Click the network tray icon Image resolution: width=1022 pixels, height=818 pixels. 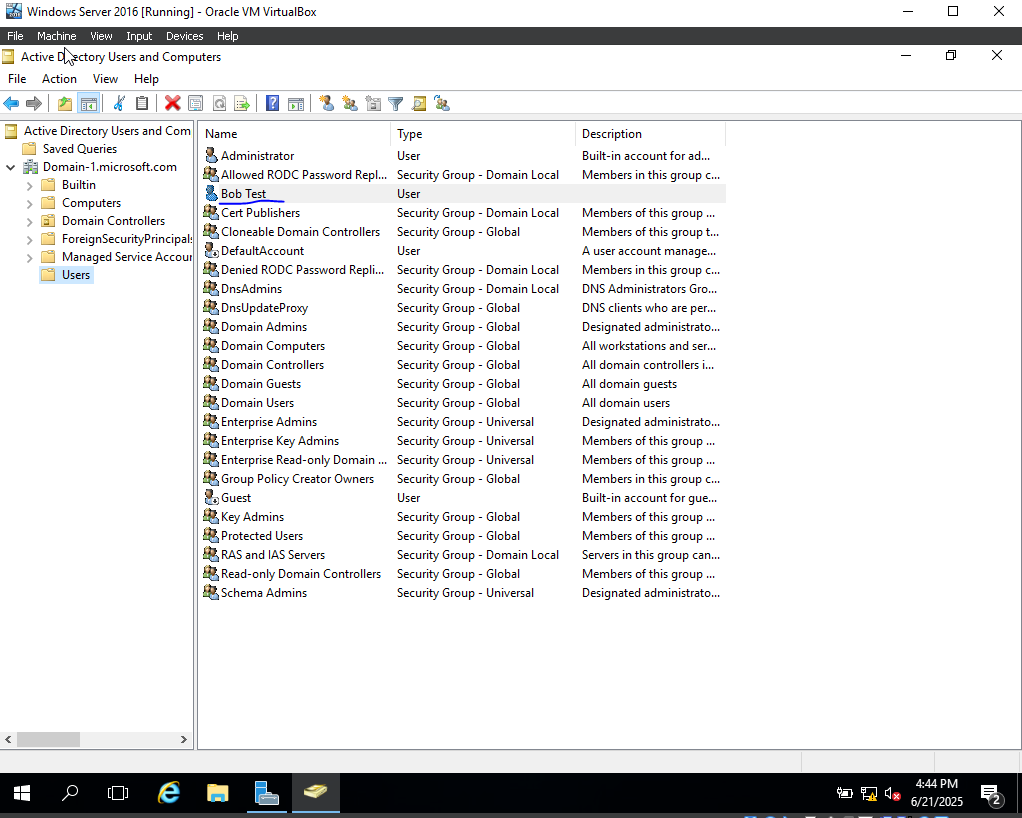click(868, 793)
